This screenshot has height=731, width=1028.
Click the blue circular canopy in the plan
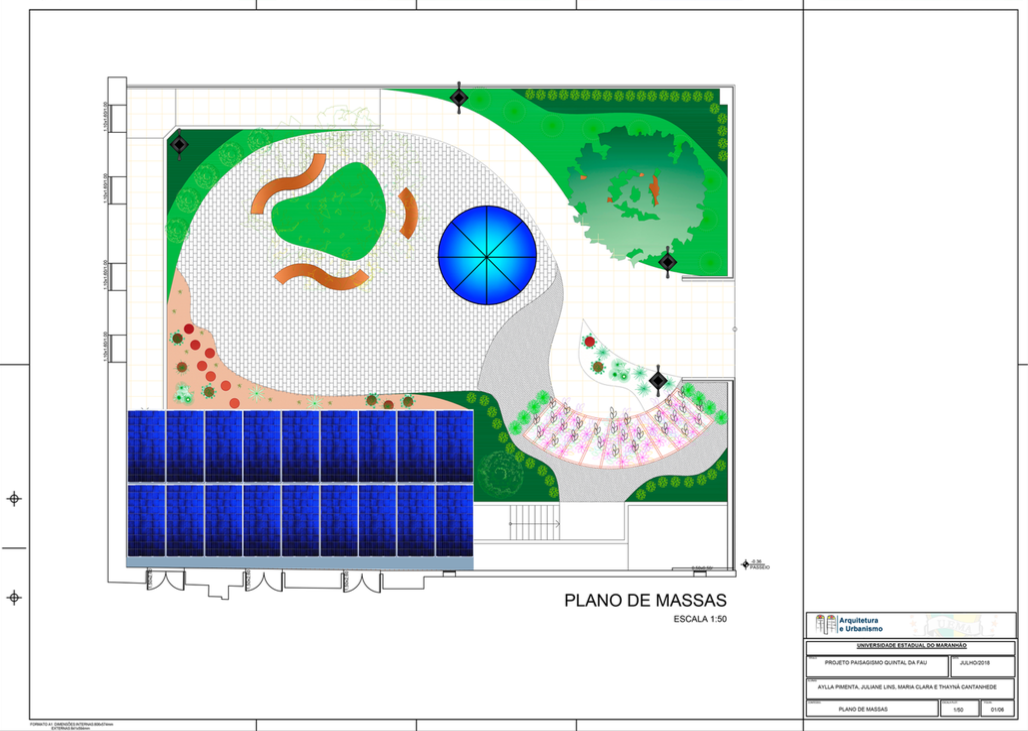tap(487, 255)
